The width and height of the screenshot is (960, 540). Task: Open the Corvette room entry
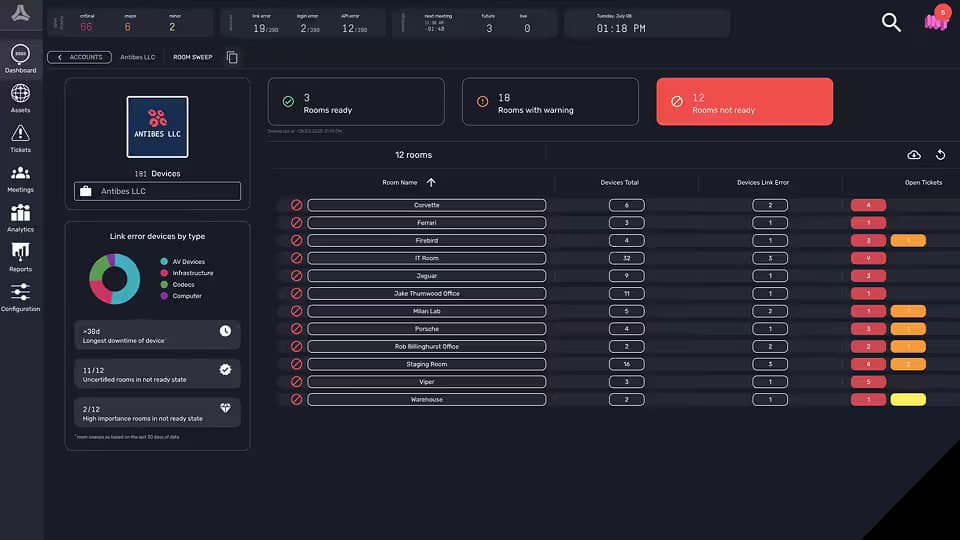pos(427,205)
